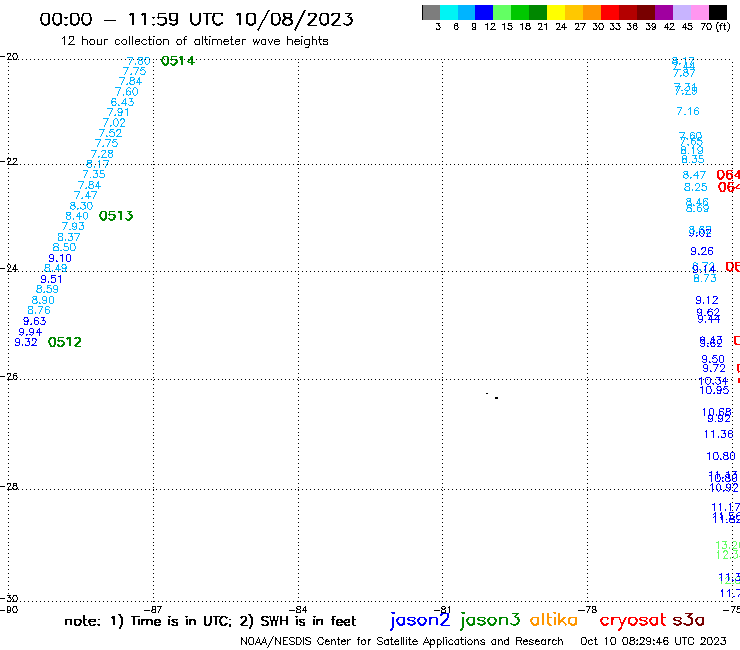
Task: Click the title '00:00 – 11:59 UTC 10/08/2023'
Action: tap(196, 19)
